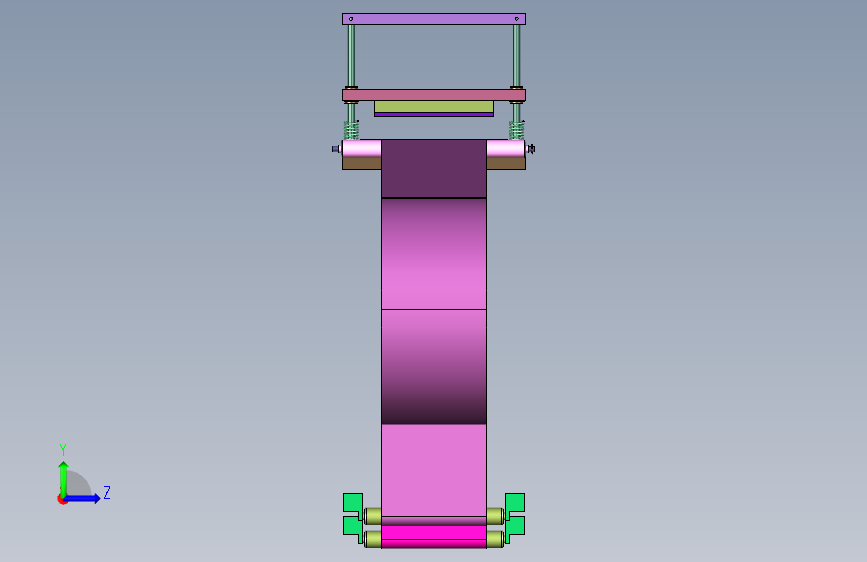Viewport: 867px width, 562px height.
Task: Select the lower-left green bracket
Action: [x=353, y=526]
